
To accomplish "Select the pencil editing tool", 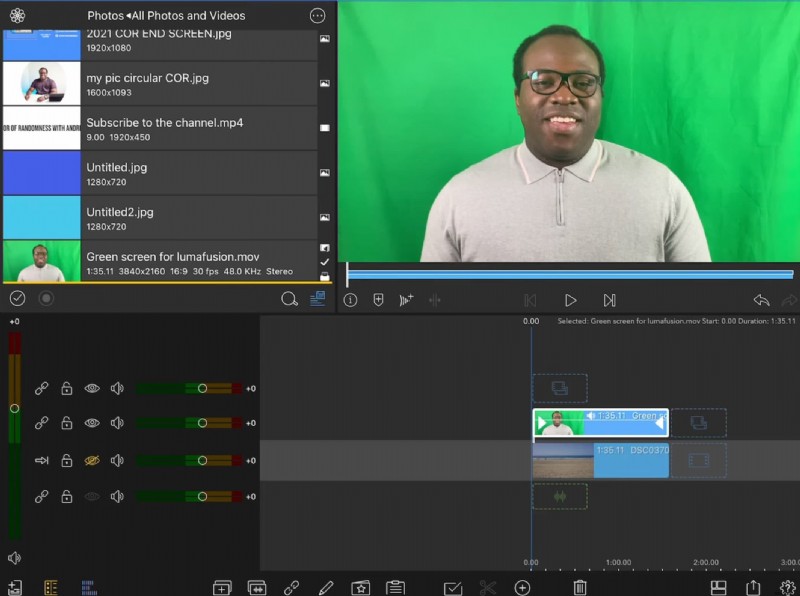I will [325, 587].
